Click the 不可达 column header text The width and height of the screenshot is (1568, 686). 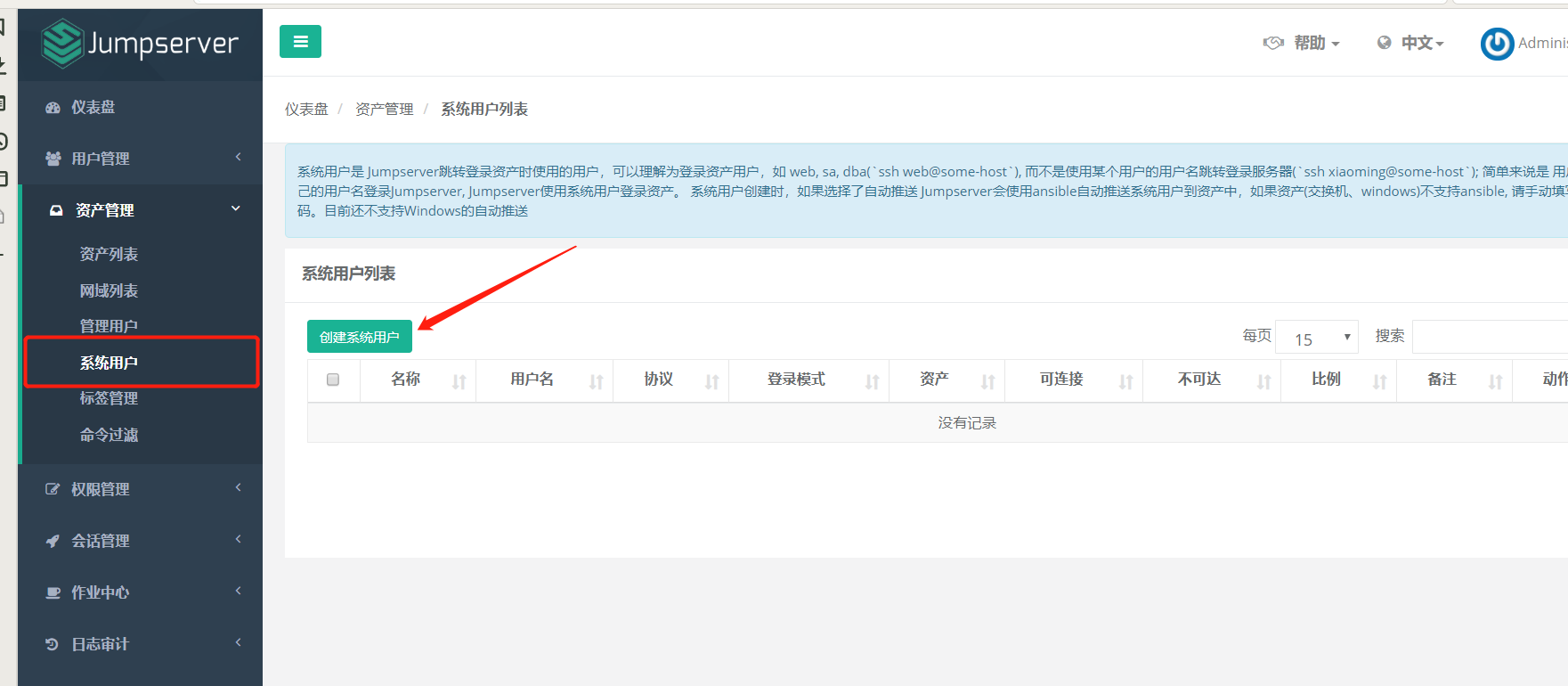click(1199, 380)
